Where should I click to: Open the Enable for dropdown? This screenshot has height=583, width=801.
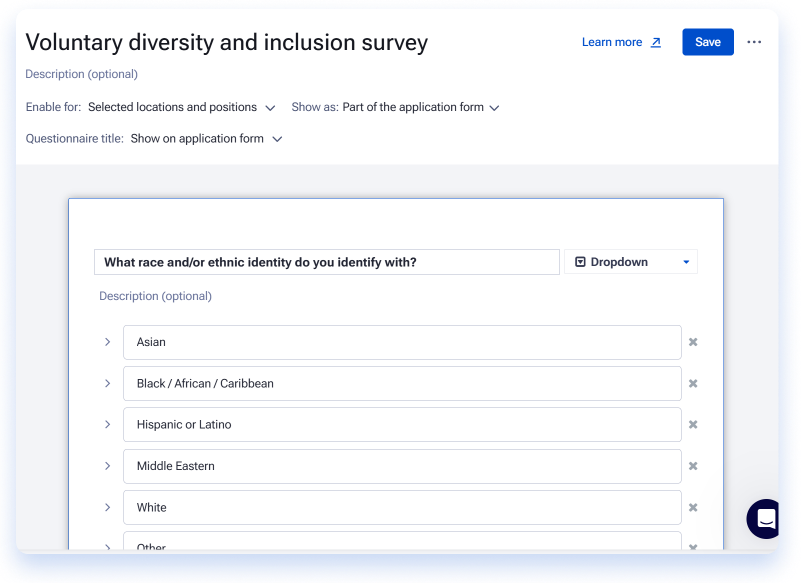point(181,107)
